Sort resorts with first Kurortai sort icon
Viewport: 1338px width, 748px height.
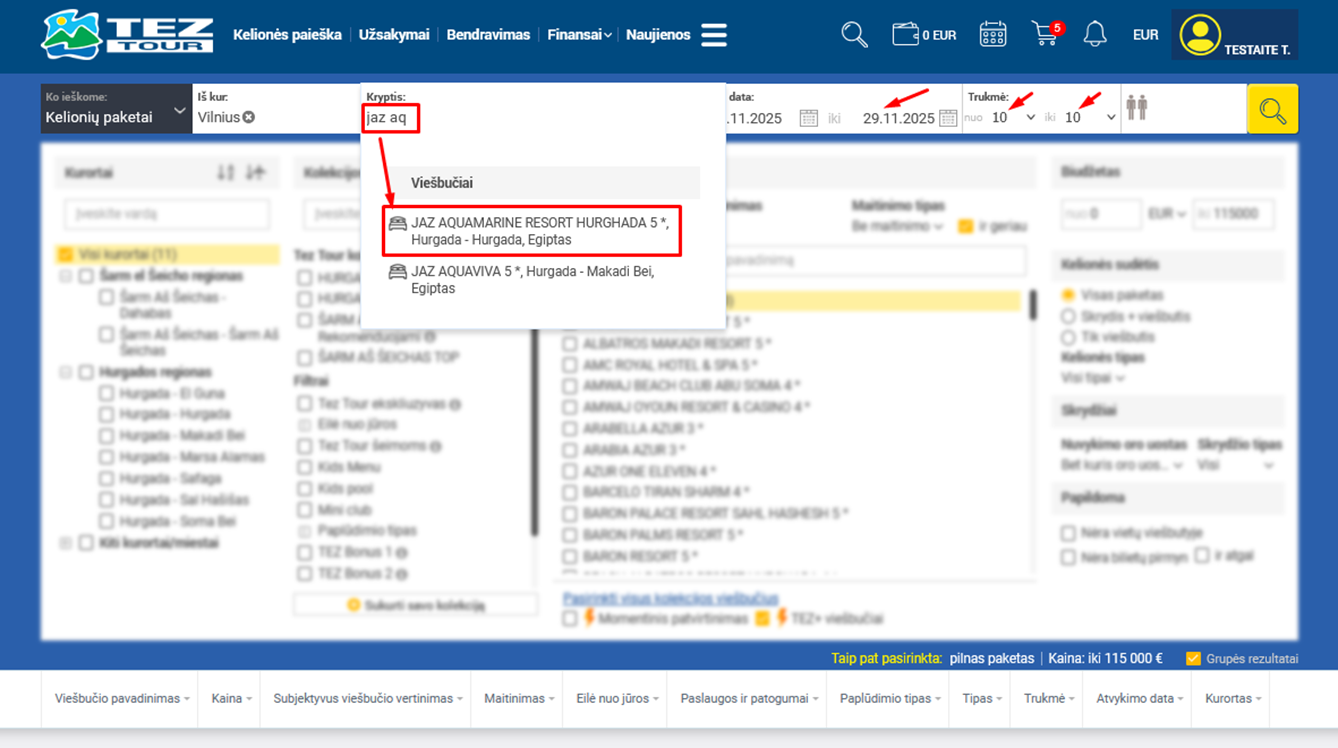pyautogui.click(x=226, y=173)
